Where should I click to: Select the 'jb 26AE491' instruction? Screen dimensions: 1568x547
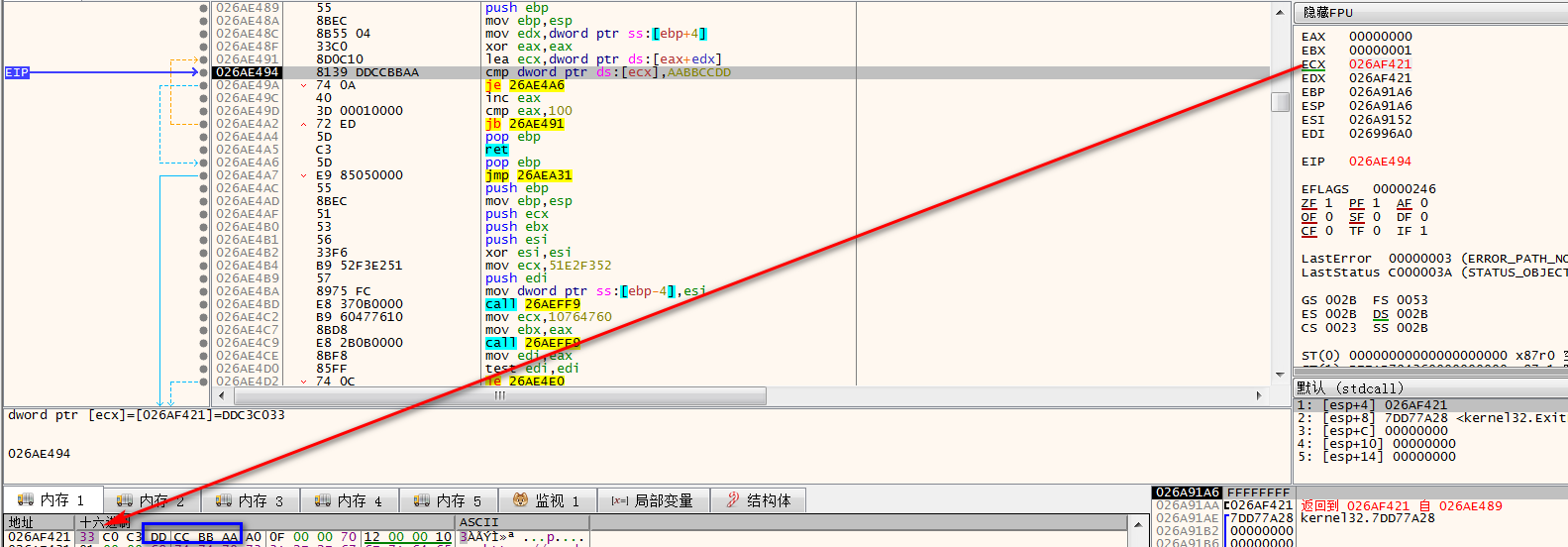pos(525,124)
